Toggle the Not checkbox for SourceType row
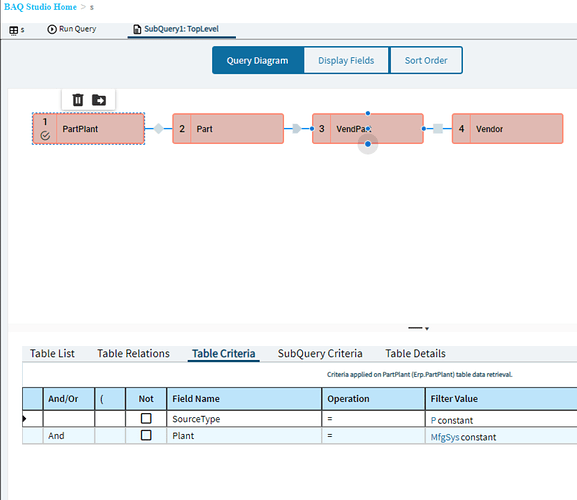Image resolution: width=577 pixels, height=500 pixels. [x=146, y=418]
